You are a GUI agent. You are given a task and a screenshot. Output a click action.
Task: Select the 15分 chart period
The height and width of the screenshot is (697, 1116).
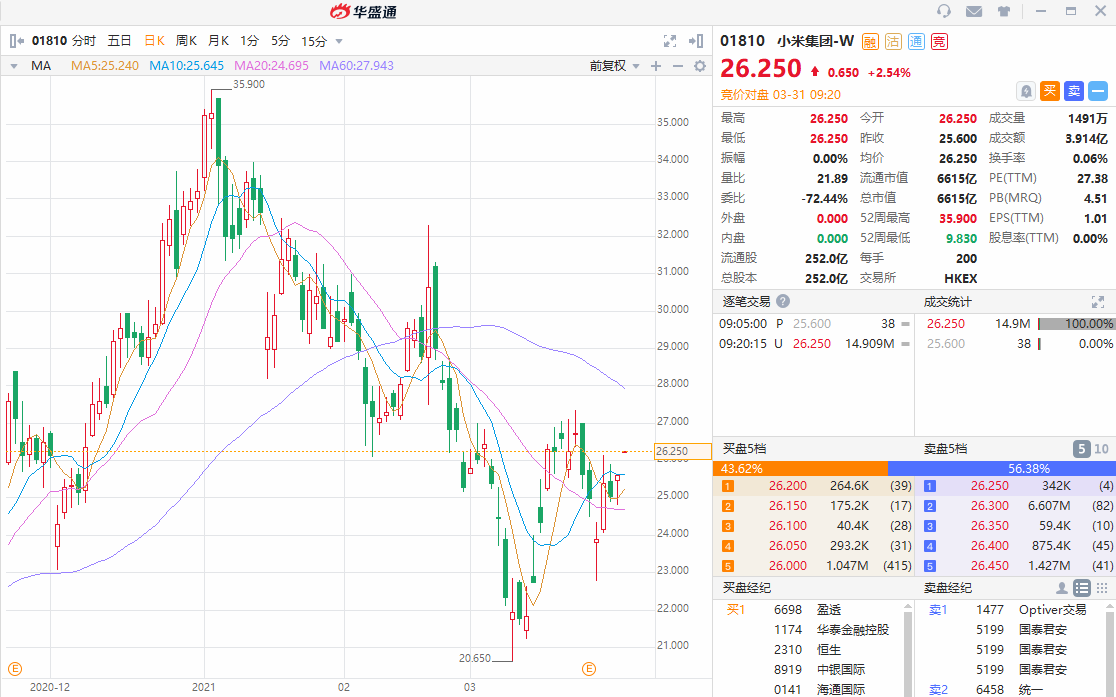pos(314,41)
